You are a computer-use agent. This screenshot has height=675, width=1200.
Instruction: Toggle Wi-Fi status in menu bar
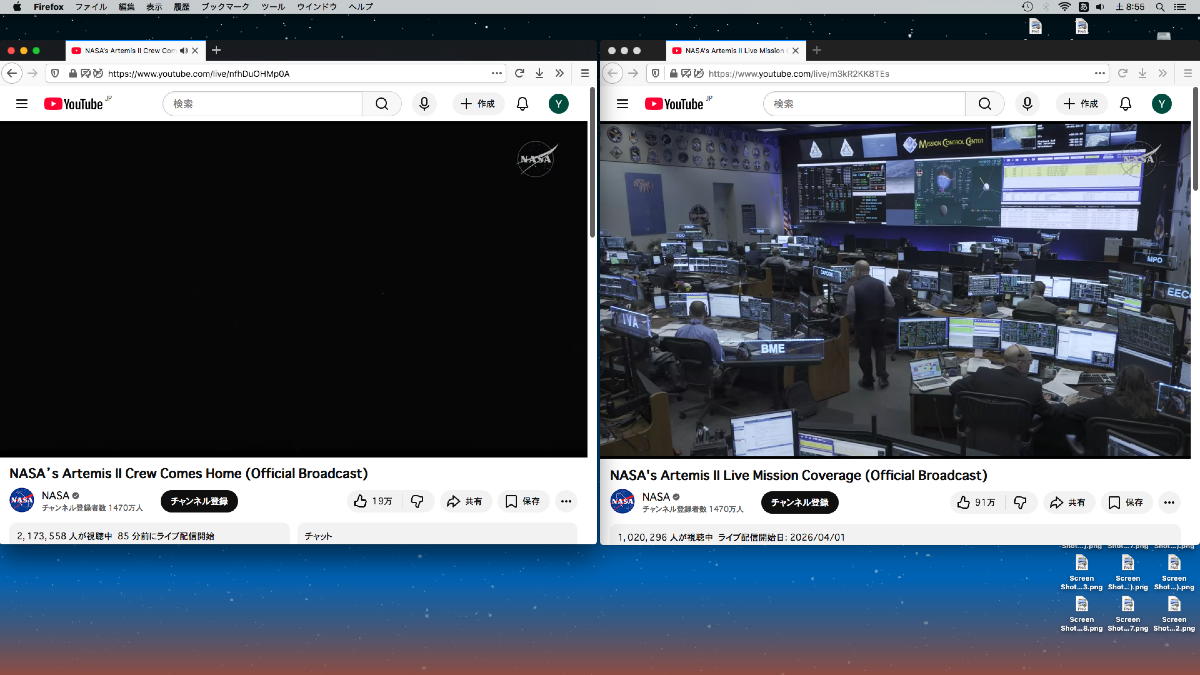coord(1065,6)
